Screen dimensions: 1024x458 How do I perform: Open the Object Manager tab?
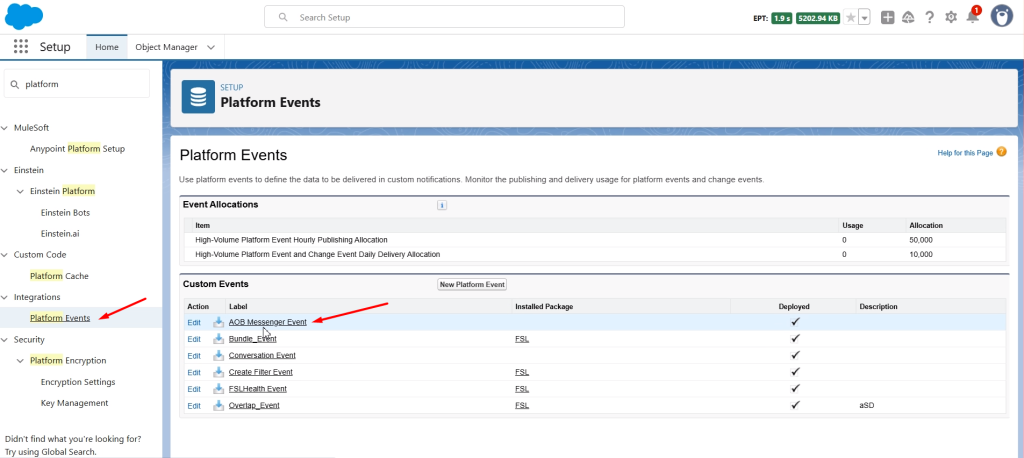click(x=167, y=47)
